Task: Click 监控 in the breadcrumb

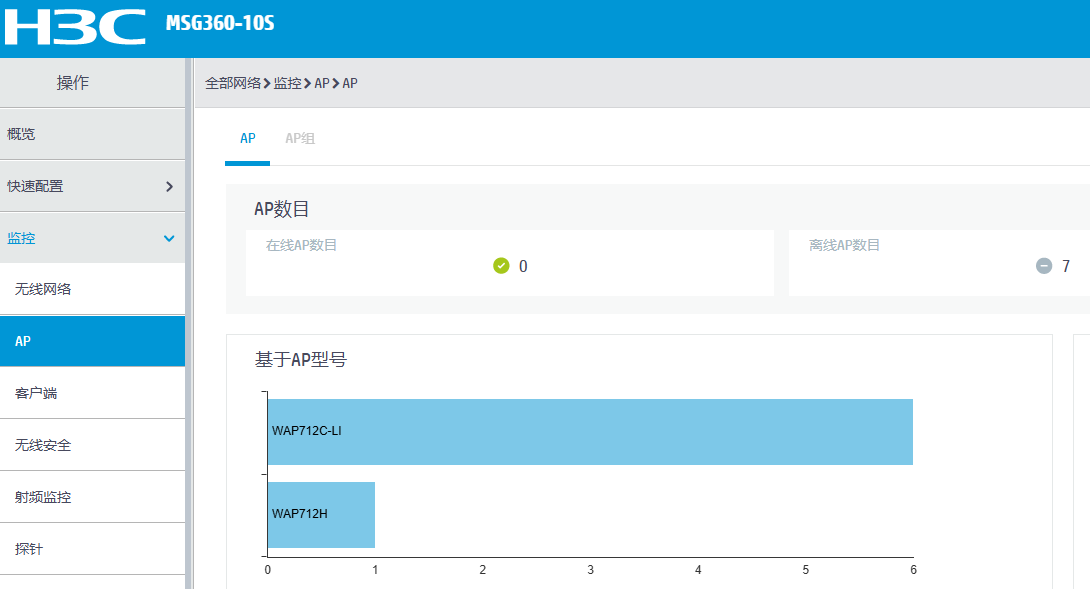Action: pos(287,83)
